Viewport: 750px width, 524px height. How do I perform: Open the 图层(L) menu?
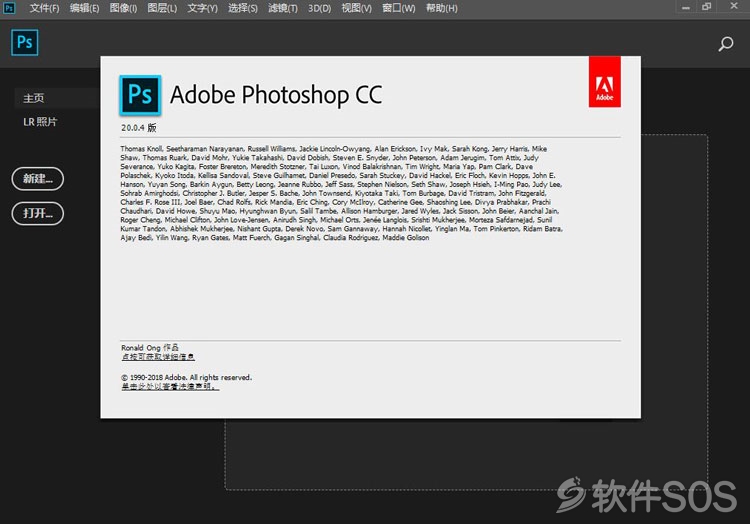coord(162,8)
